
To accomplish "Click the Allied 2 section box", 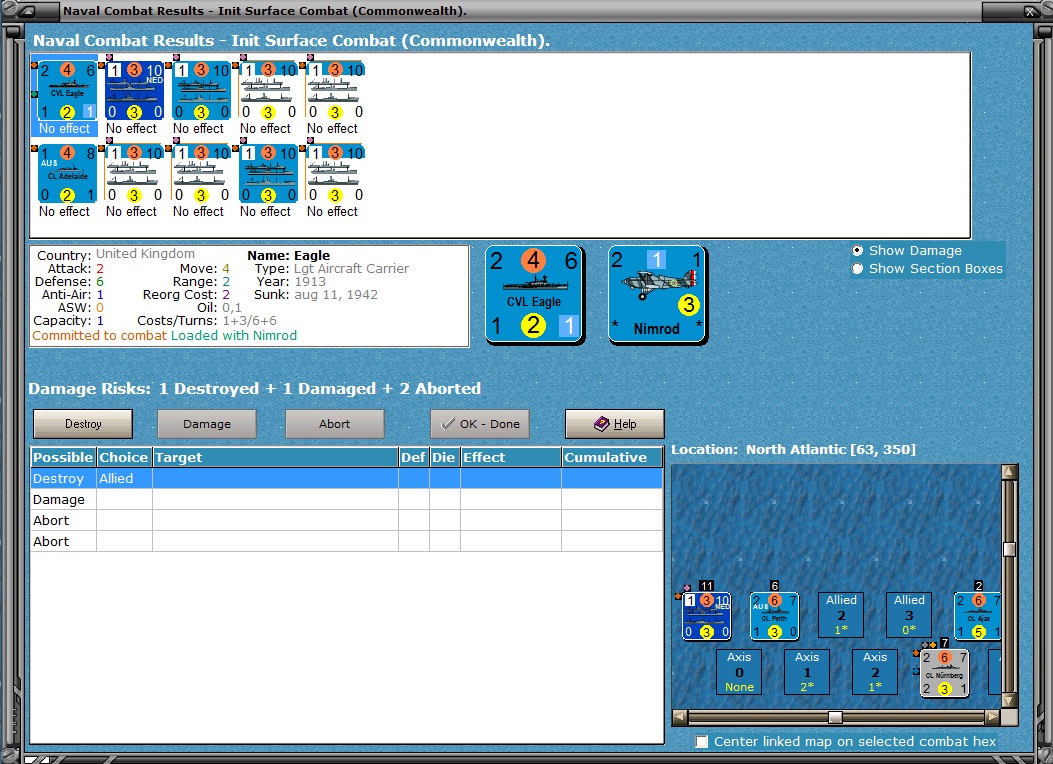I will tap(841, 614).
